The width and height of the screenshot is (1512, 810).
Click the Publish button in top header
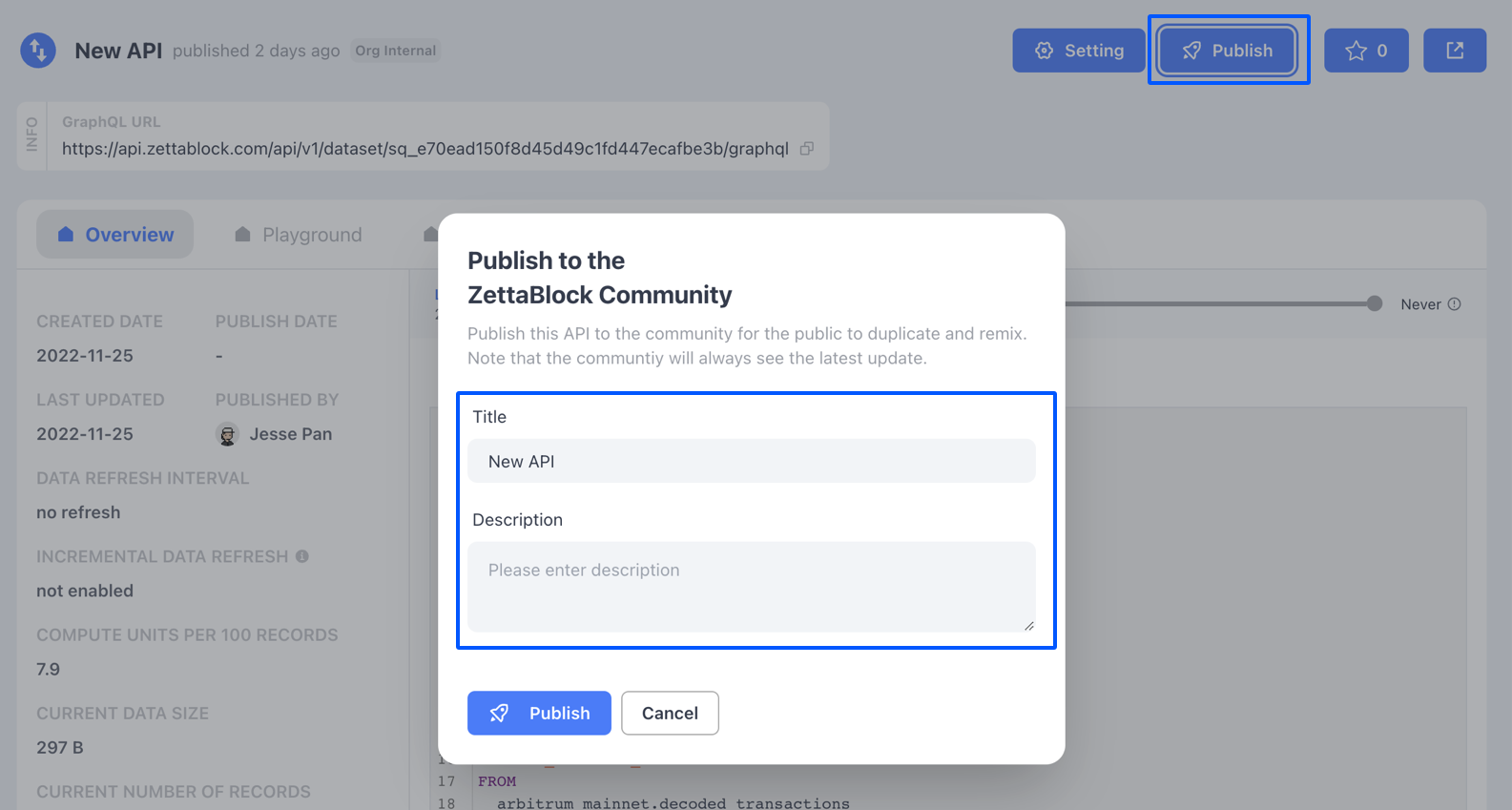coord(1227,51)
